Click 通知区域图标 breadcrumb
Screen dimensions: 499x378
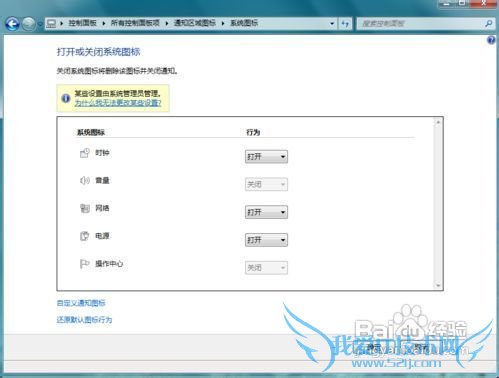195,23
